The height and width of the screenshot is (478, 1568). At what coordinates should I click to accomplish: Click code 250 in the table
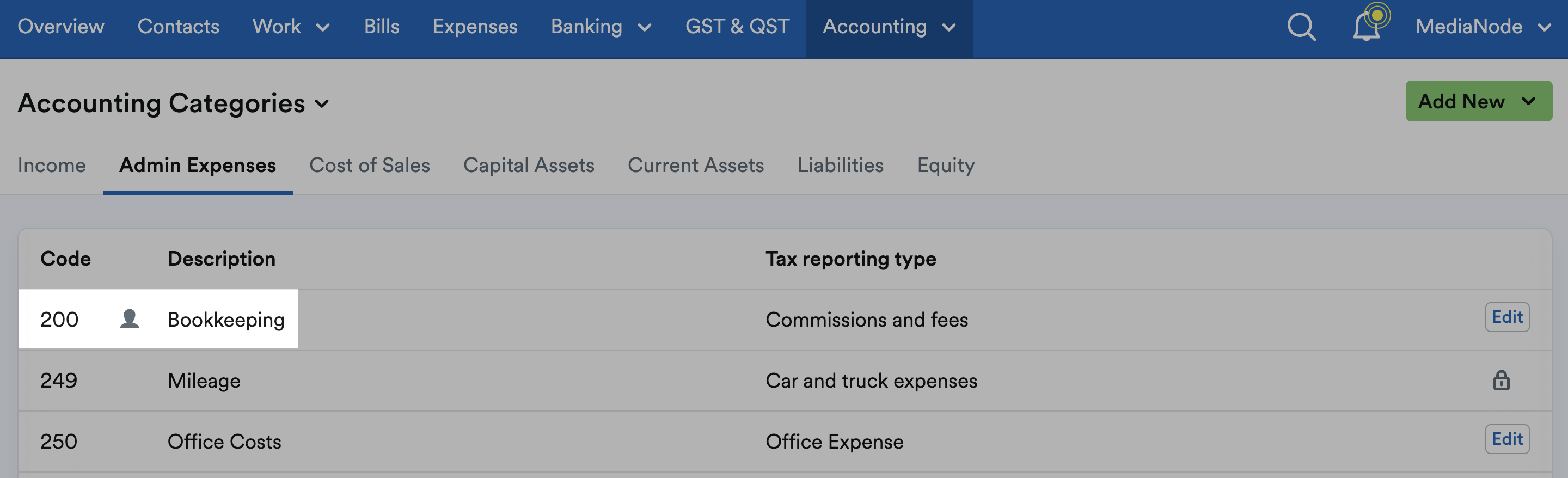click(58, 441)
